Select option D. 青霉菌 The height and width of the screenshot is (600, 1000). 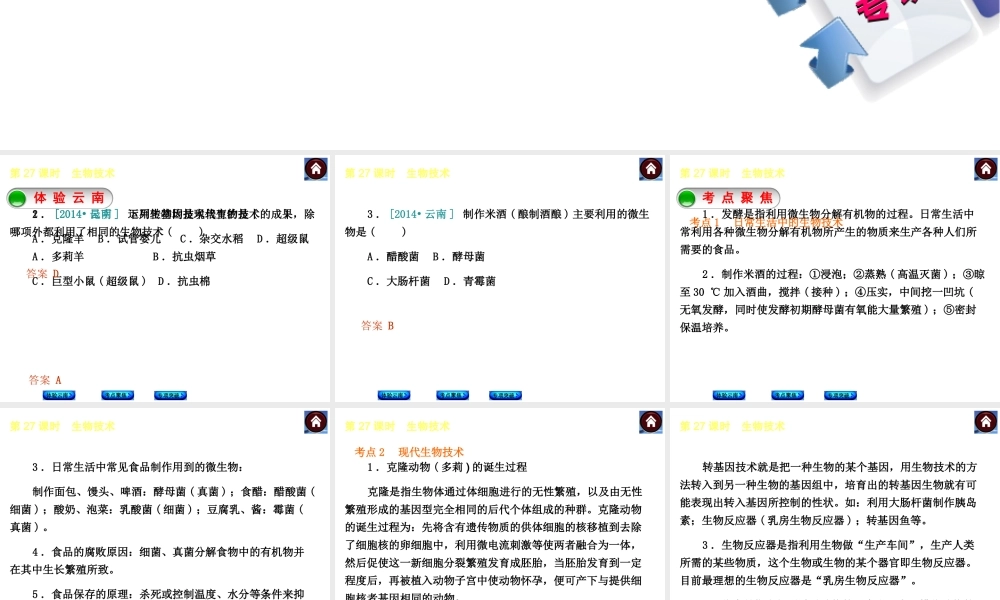pos(469,281)
